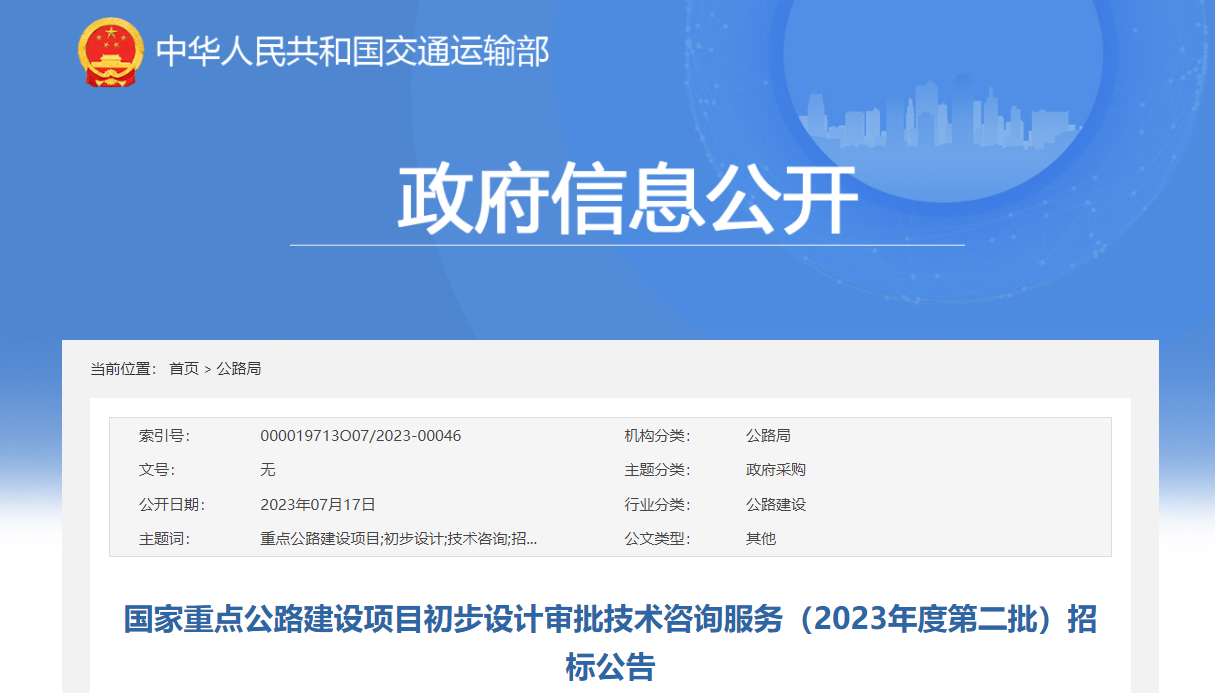Image resolution: width=1215 pixels, height=693 pixels.
Task: Click the publish date 2023年07月17日
Action: point(317,505)
